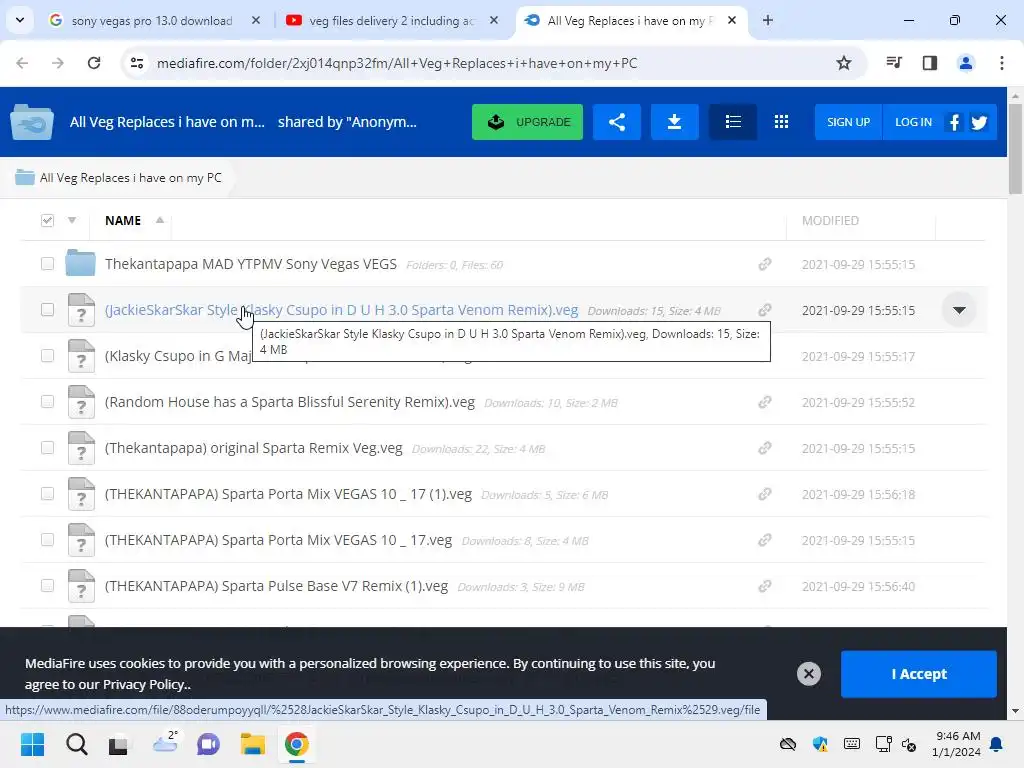This screenshot has height=768, width=1024.
Task: Switch to list view layout
Action: click(x=733, y=122)
